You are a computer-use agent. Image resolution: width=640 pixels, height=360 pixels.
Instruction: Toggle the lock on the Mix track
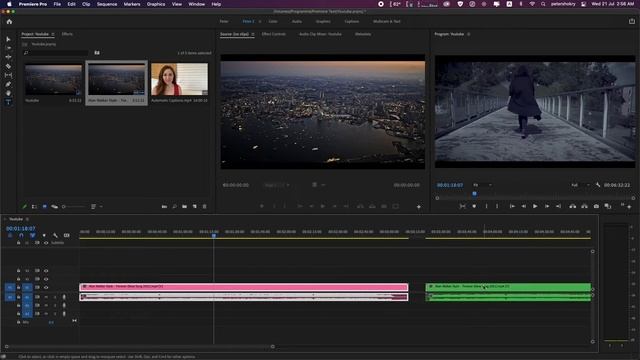click(18, 322)
